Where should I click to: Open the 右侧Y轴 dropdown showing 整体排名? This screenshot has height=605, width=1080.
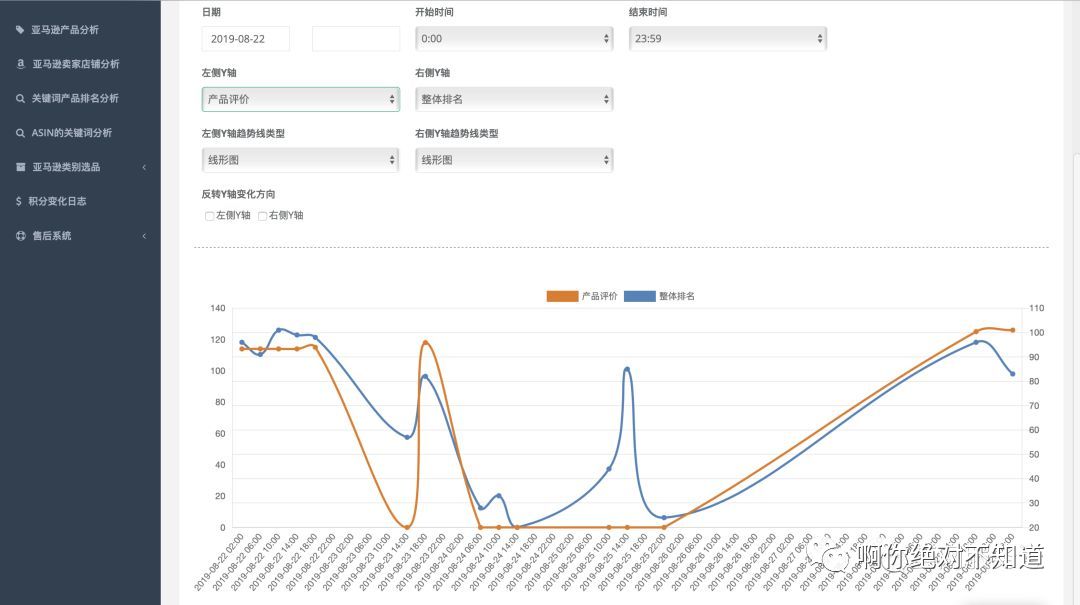(514, 99)
